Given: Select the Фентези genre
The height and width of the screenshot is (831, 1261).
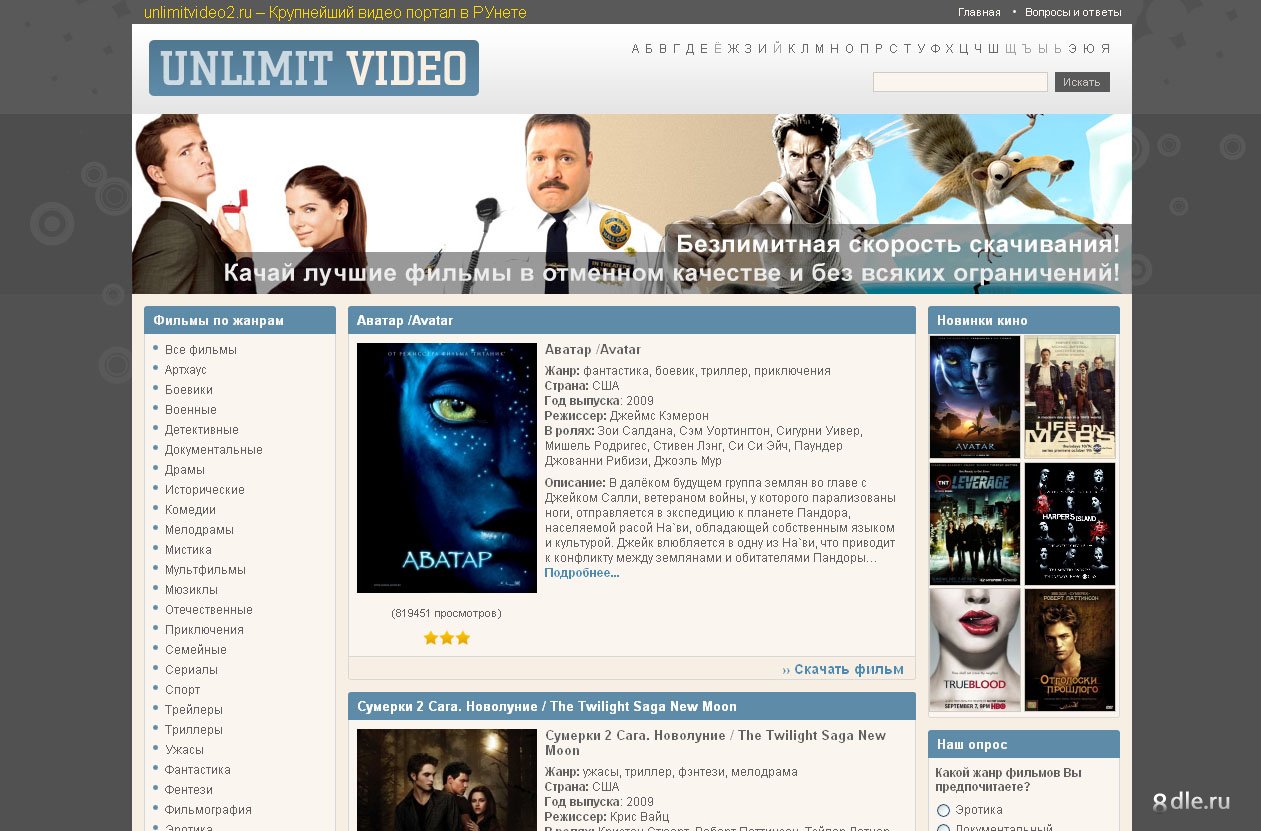Looking at the screenshot, I should pyautogui.click(x=188, y=790).
